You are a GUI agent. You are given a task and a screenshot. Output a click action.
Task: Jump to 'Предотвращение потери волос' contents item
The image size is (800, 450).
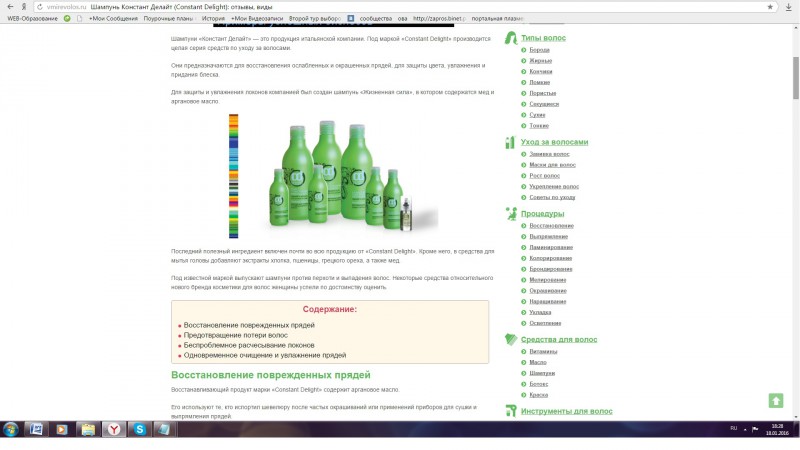tap(236, 335)
